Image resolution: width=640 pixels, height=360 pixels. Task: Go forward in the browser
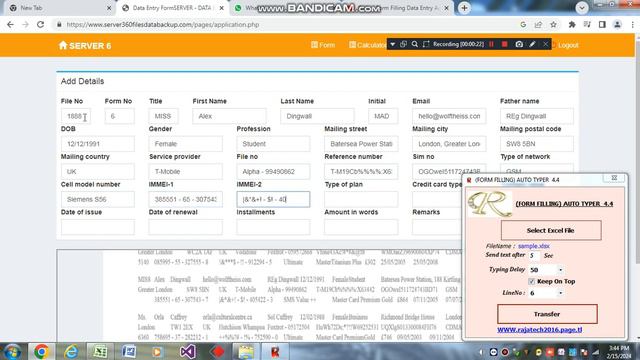tap(25, 24)
